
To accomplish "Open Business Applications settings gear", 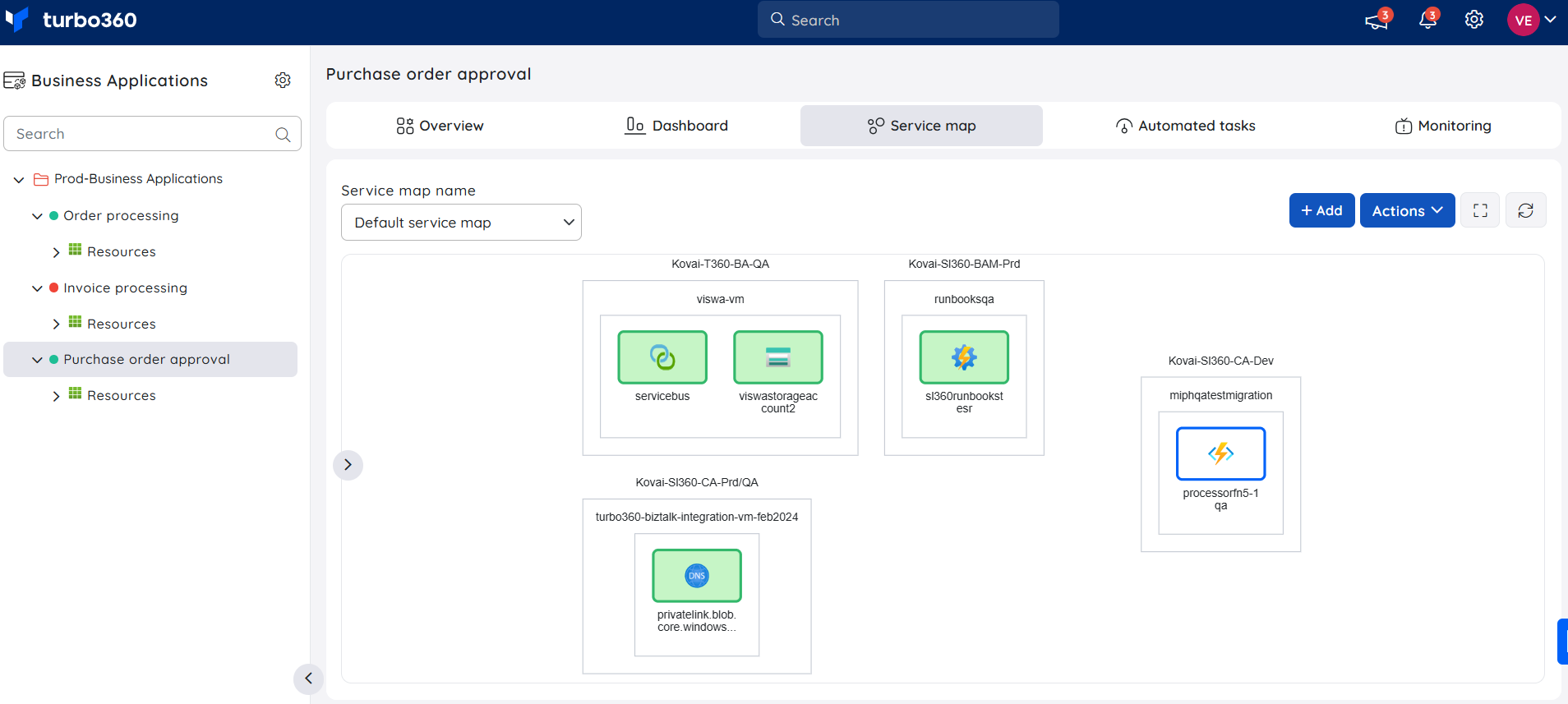I will tap(283, 80).
